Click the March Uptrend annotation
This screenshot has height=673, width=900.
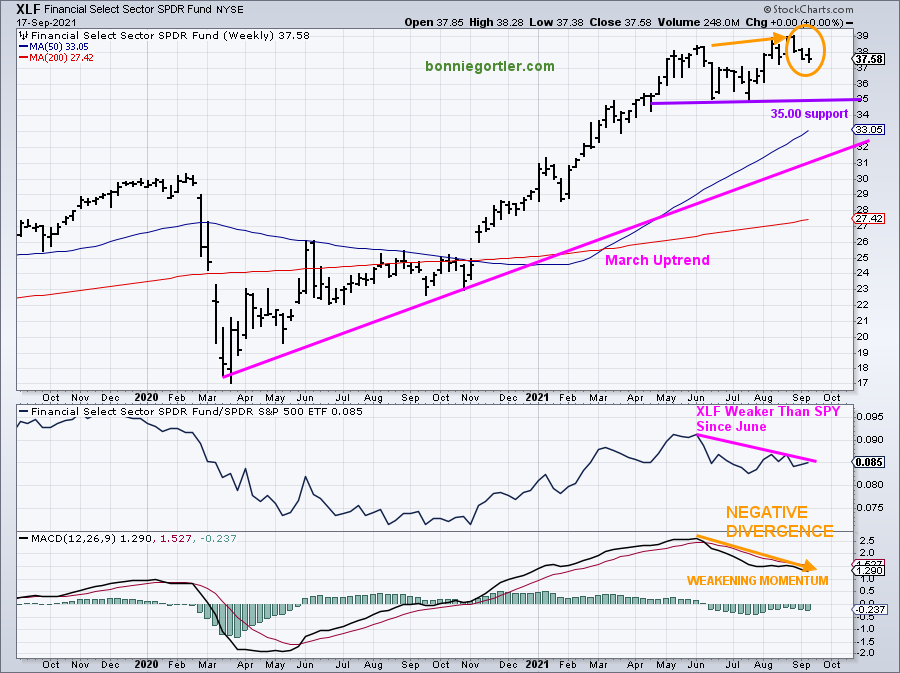(657, 260)
